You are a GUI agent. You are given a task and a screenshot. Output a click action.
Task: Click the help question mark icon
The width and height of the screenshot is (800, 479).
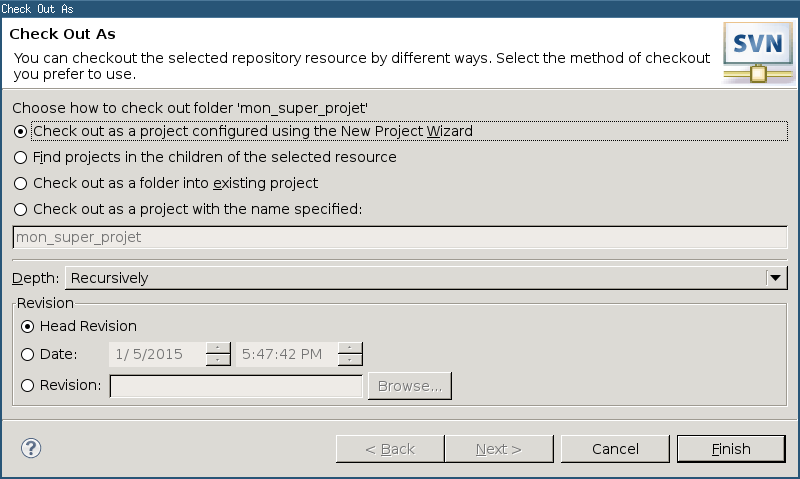click(31, 448)
